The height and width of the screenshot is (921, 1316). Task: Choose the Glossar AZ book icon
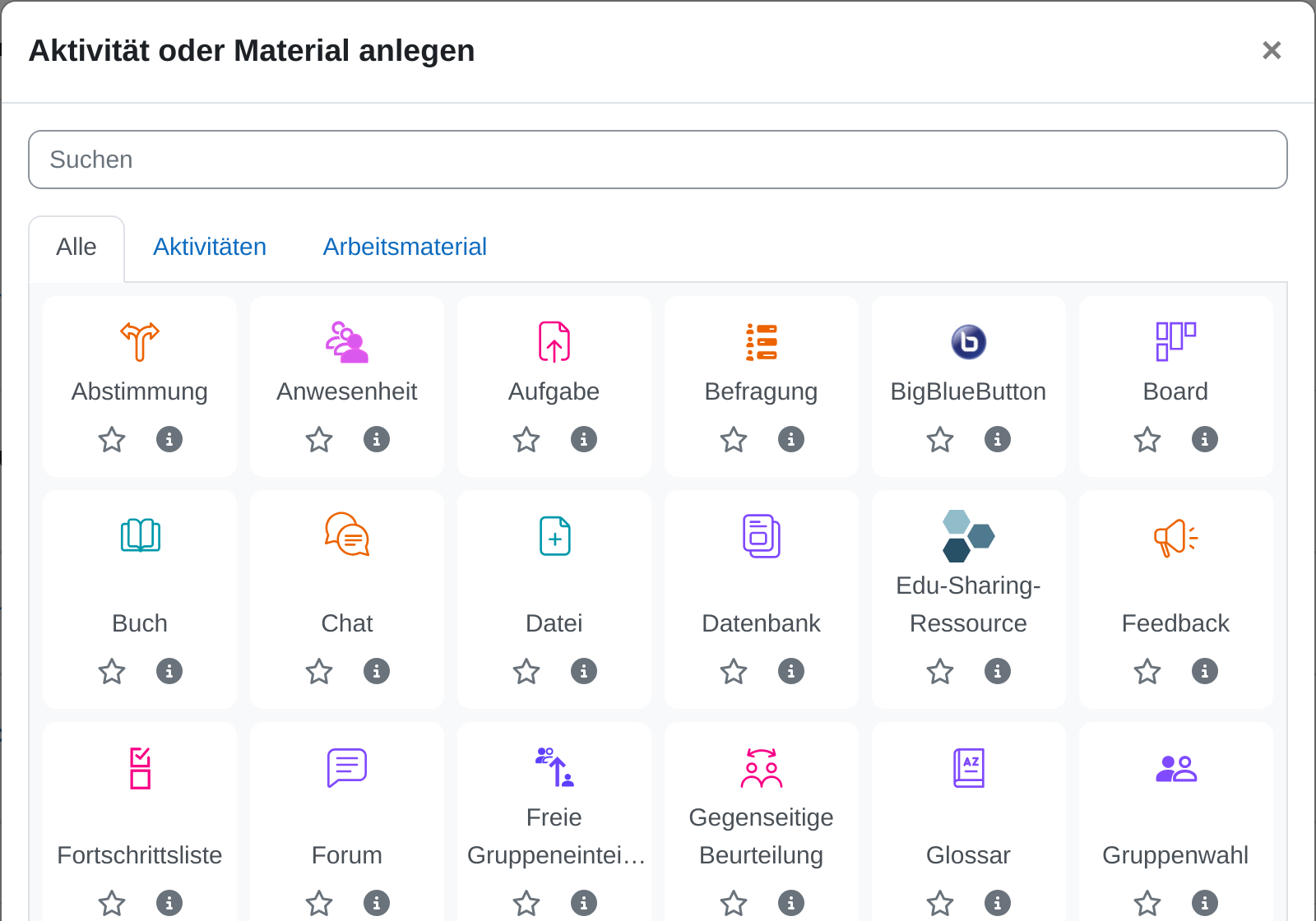(x=969, y=768)
